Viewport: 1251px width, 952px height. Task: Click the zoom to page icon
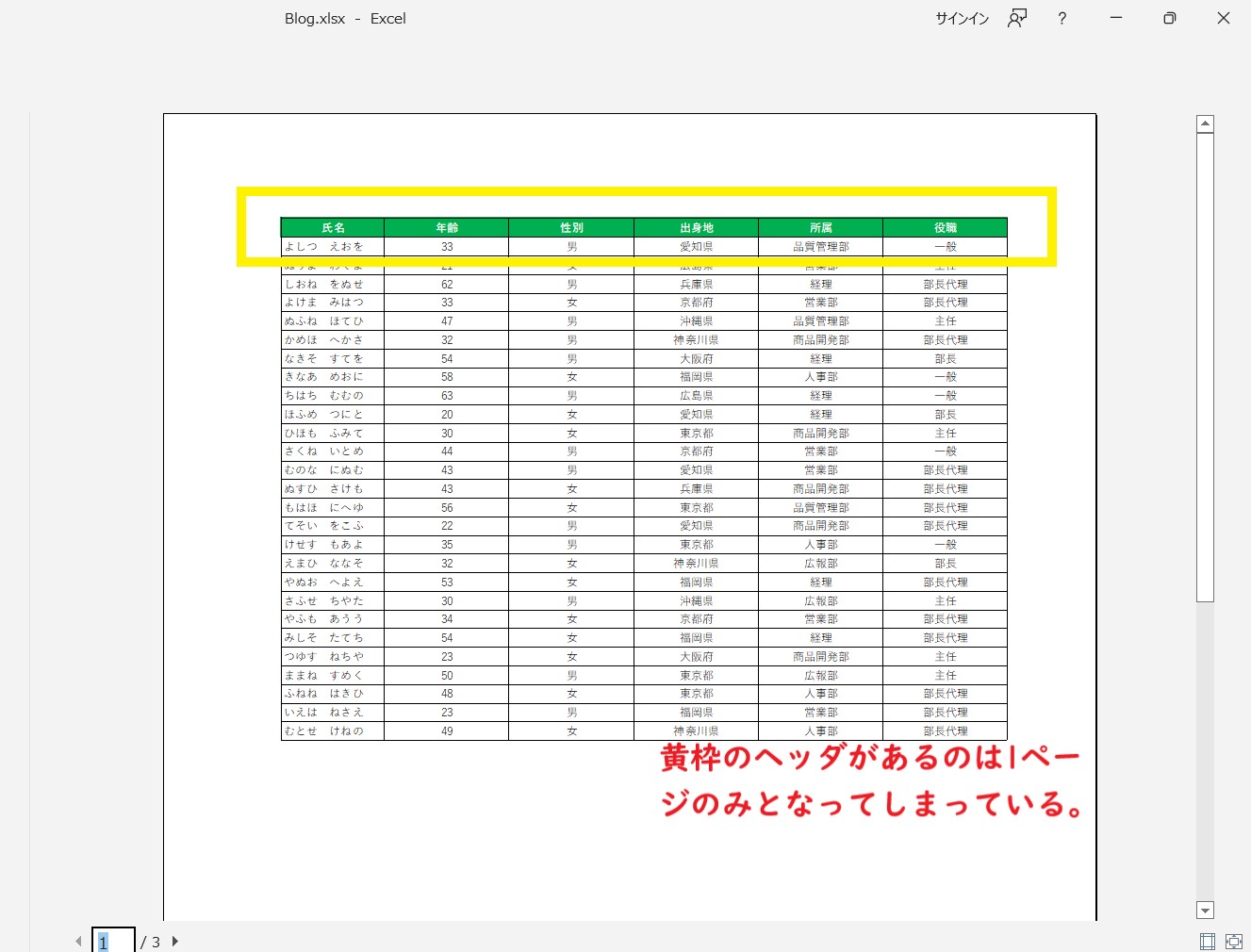click(x=1234, y=941)
